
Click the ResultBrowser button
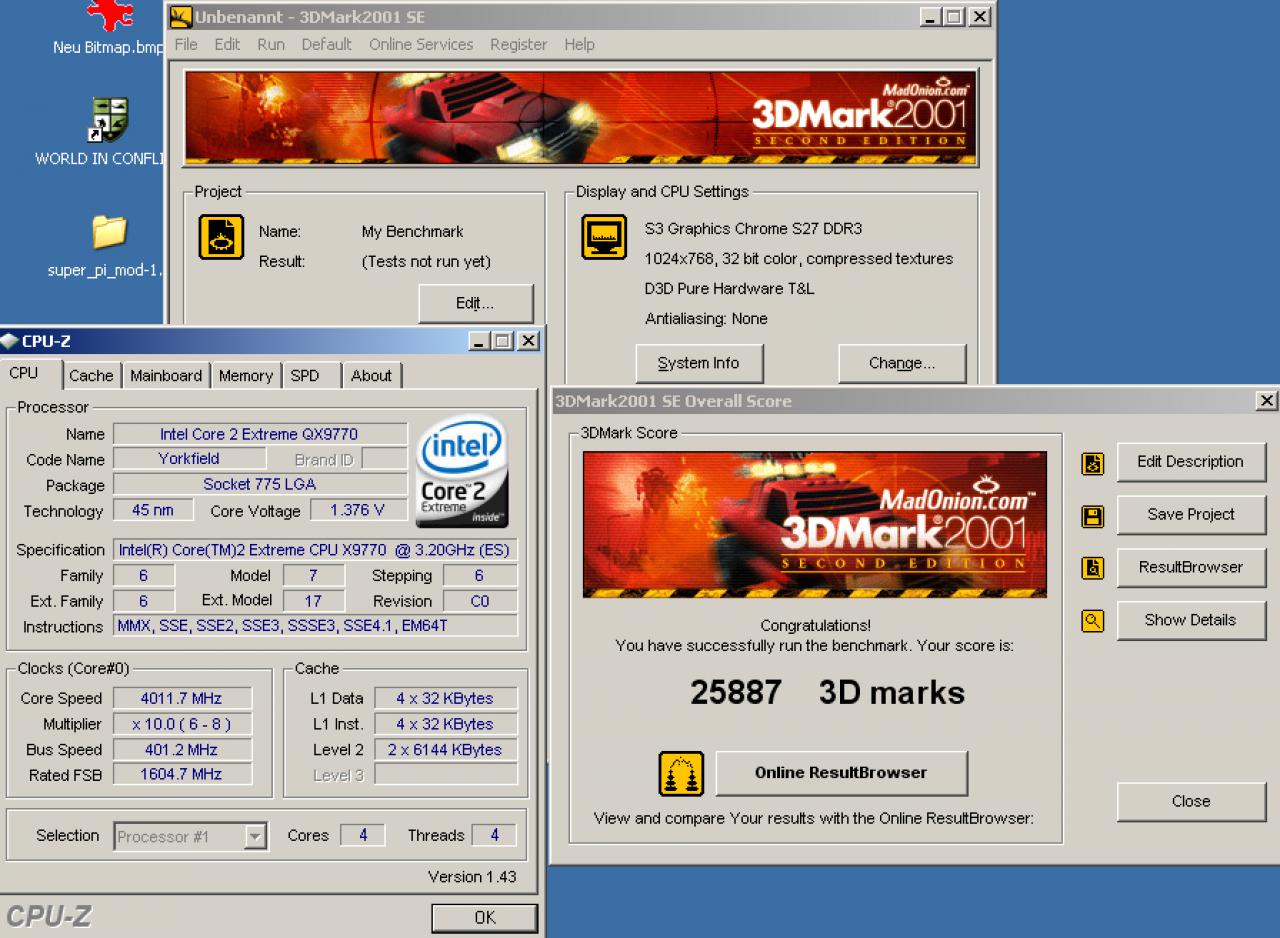pyautogui.click(x=1190, y=567)
